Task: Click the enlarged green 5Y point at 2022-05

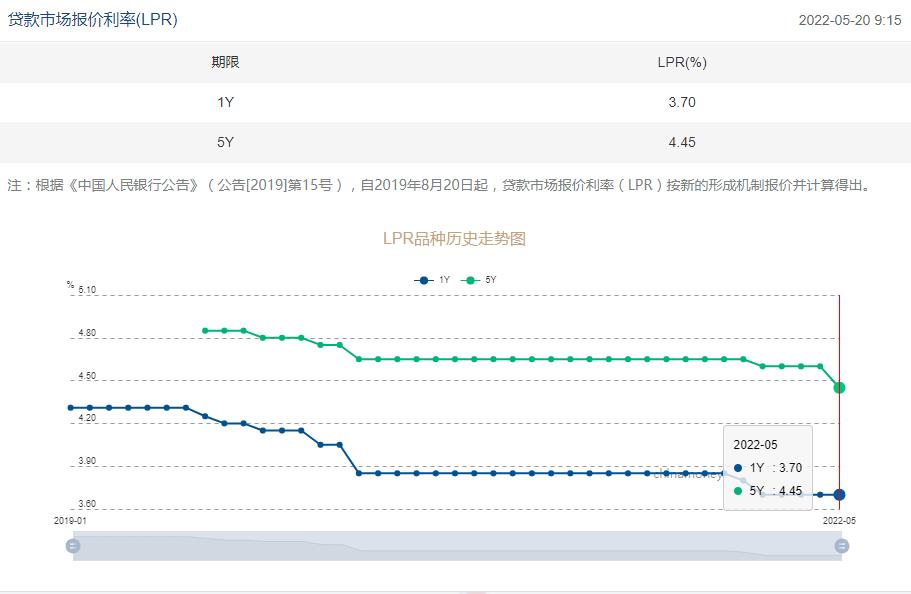Action: click(x=839, y=387)
